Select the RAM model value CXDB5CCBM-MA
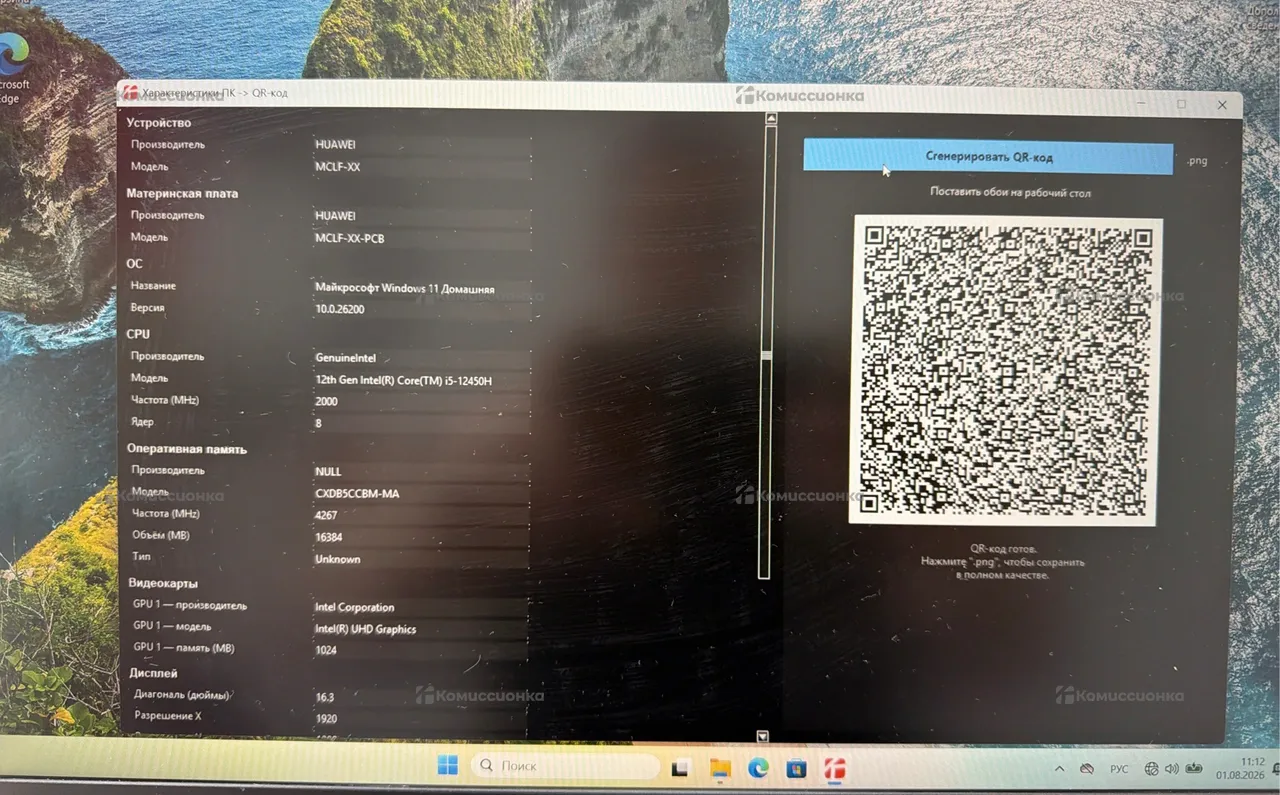Image resolution: width=1280 pixels, height=795 pixels. (x=357, y=493)
